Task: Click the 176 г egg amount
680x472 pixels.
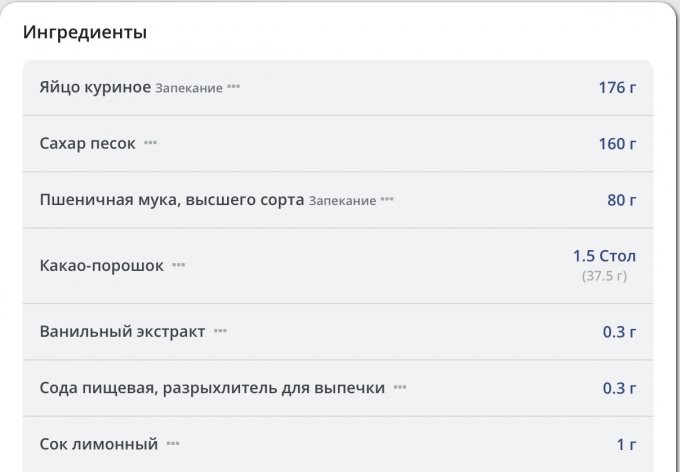Action: coord(617,87)
